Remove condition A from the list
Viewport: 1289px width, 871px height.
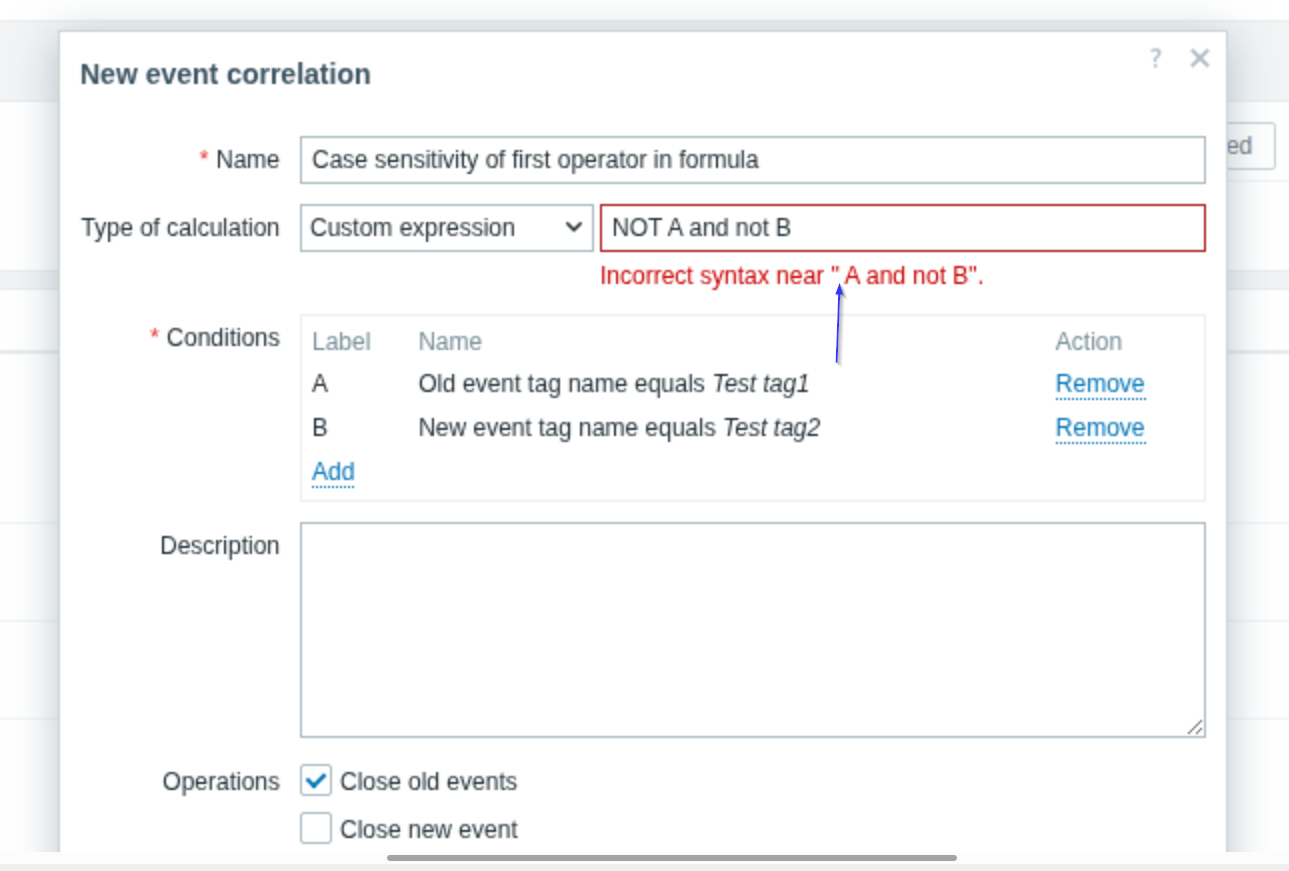(x=1099, y=384)
